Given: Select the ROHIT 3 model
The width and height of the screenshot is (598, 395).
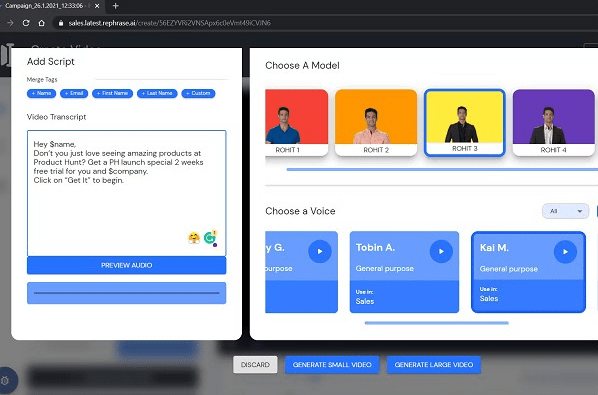Looking at the screenshot, I should click(x=465, y=122).
